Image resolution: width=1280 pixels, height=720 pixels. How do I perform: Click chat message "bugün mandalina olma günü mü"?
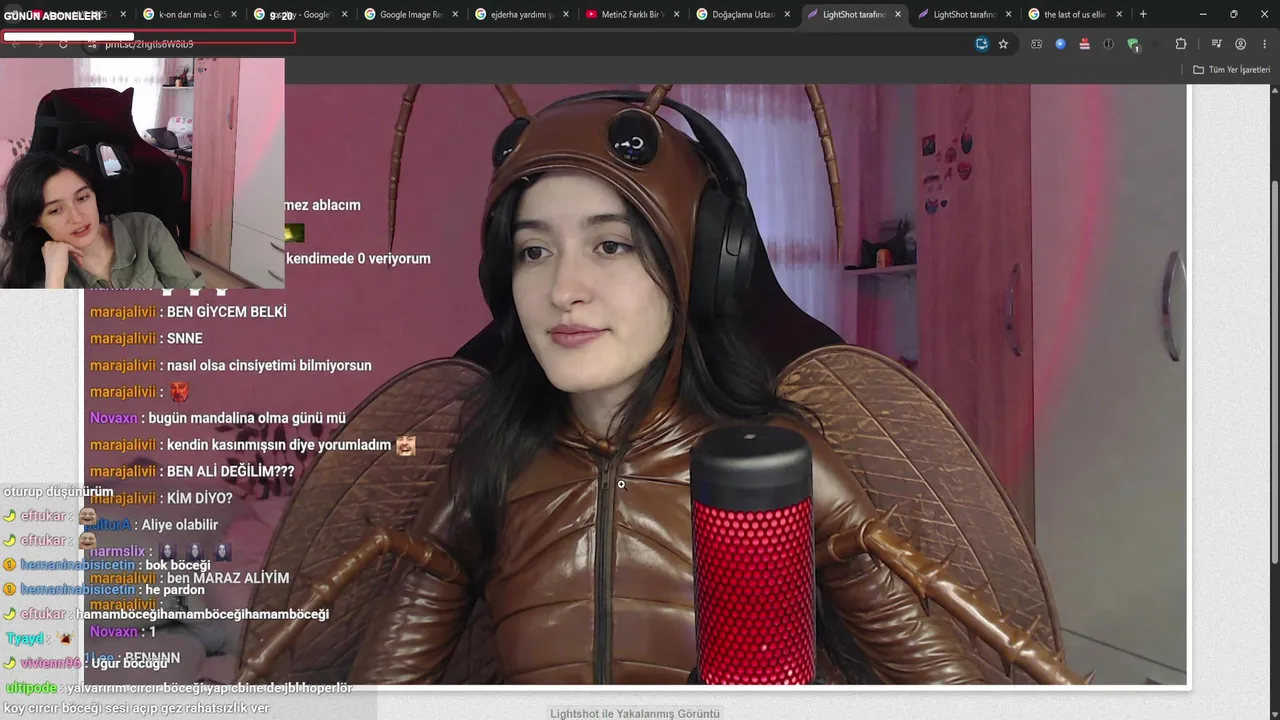coord(247,418)
